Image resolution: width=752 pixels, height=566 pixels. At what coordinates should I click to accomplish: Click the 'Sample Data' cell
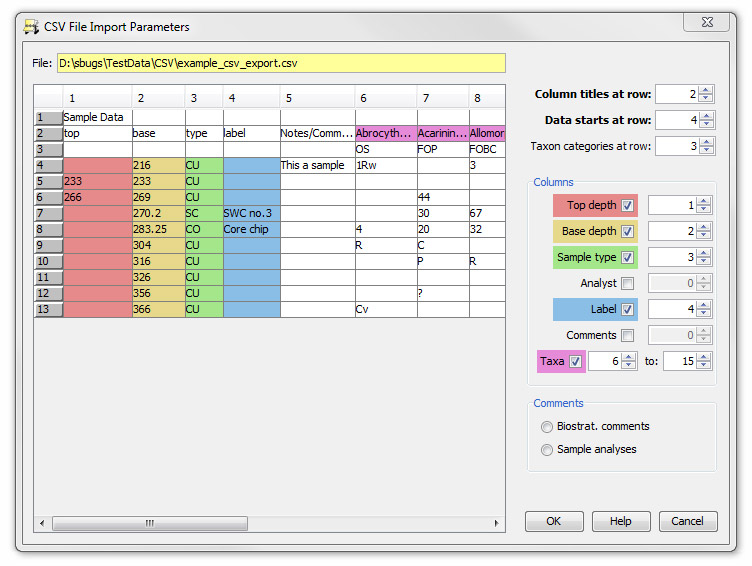(x=97, y=118)
